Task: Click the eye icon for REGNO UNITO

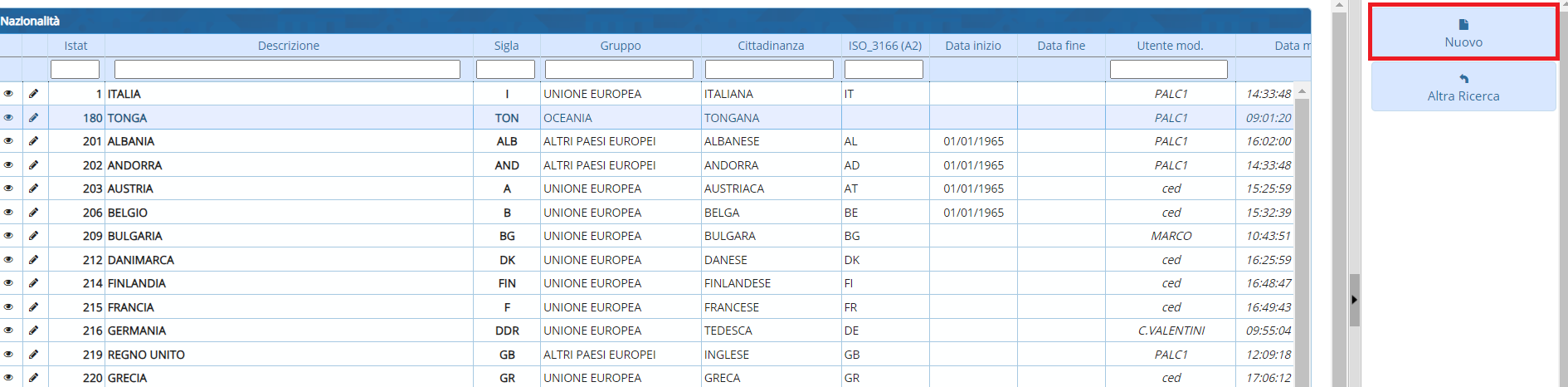Action: 9,355
